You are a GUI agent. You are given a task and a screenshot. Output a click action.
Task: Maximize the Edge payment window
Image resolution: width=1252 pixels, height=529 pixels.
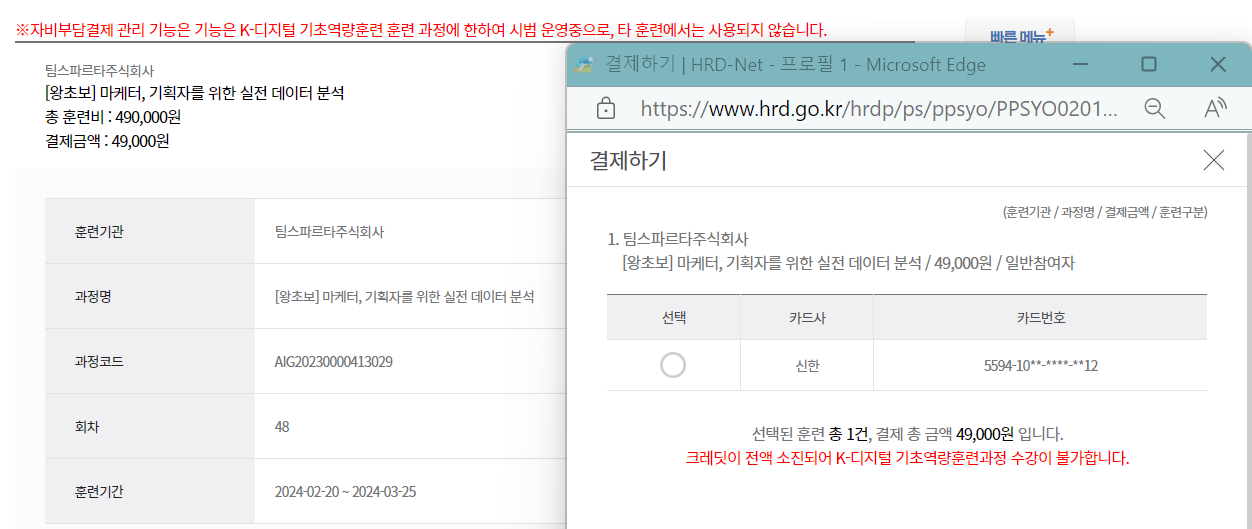(1149, 65)
